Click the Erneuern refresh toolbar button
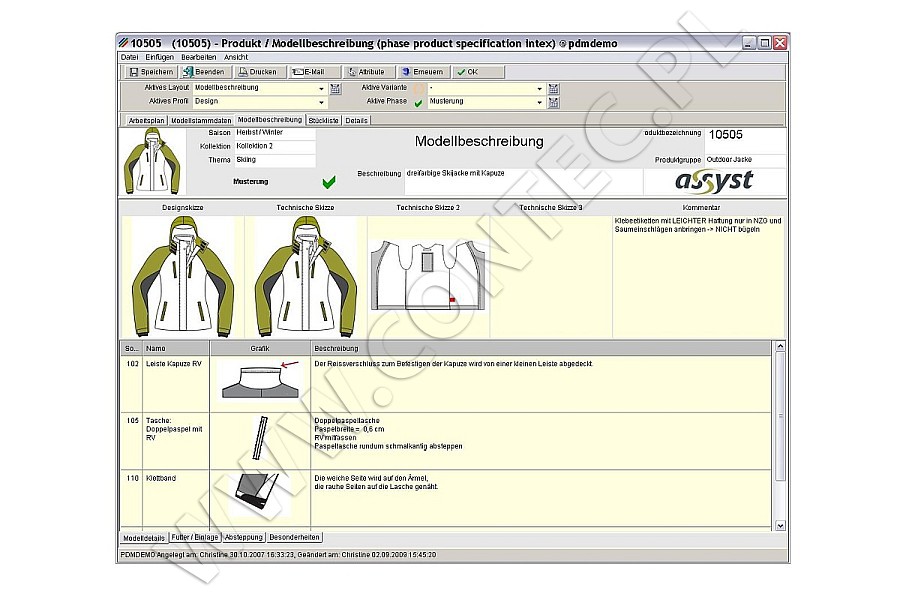This screenshot has width=900, height=600. [422, 72]
